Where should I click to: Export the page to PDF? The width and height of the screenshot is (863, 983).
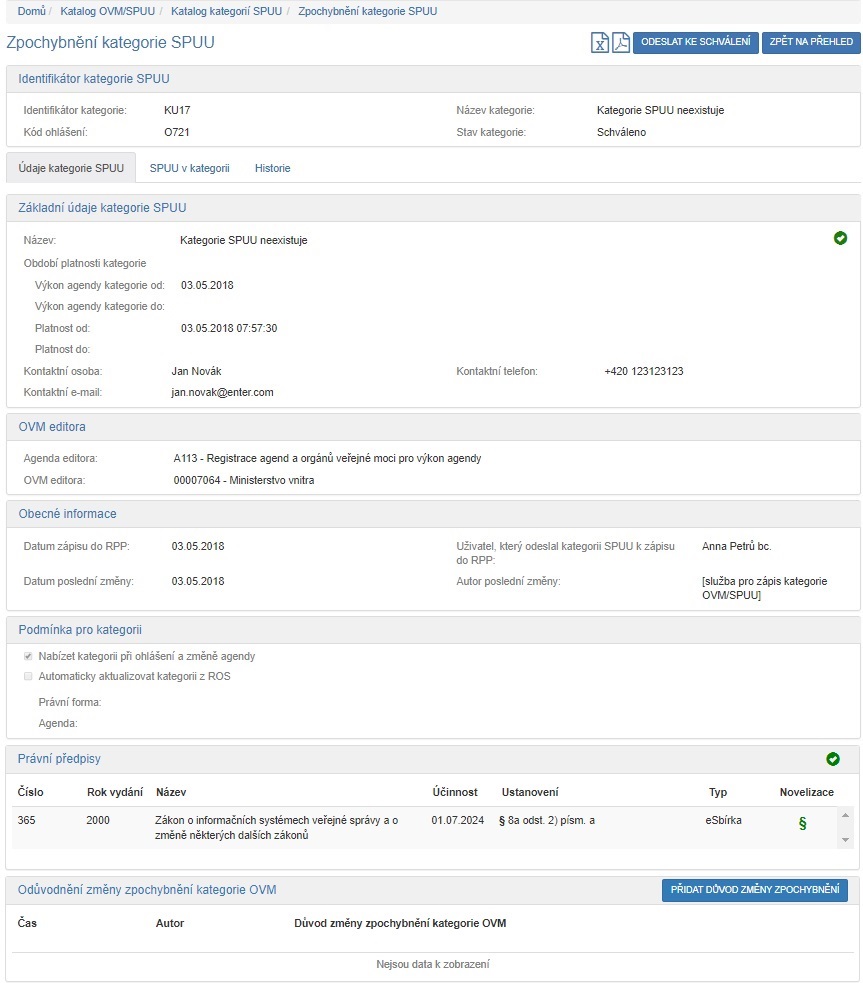(621, 43)
